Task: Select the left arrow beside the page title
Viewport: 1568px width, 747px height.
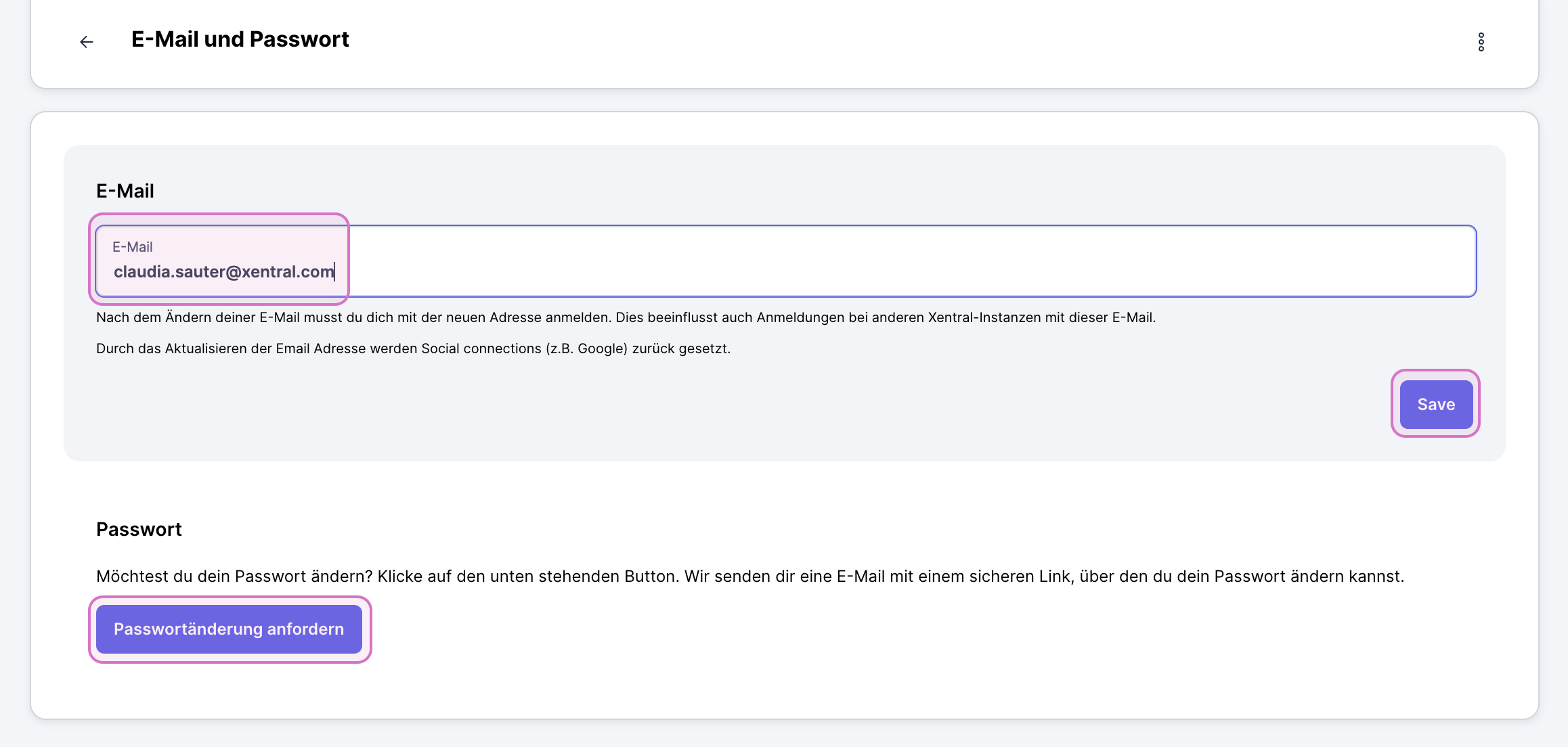Action: (x=86, y=42)
